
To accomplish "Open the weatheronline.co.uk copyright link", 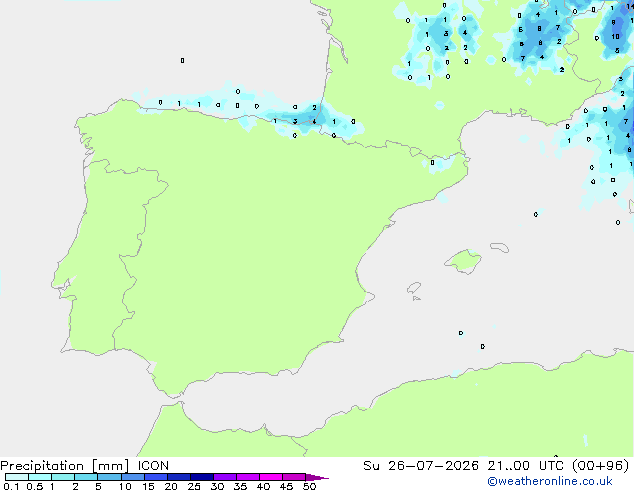I will pos(550,481).
